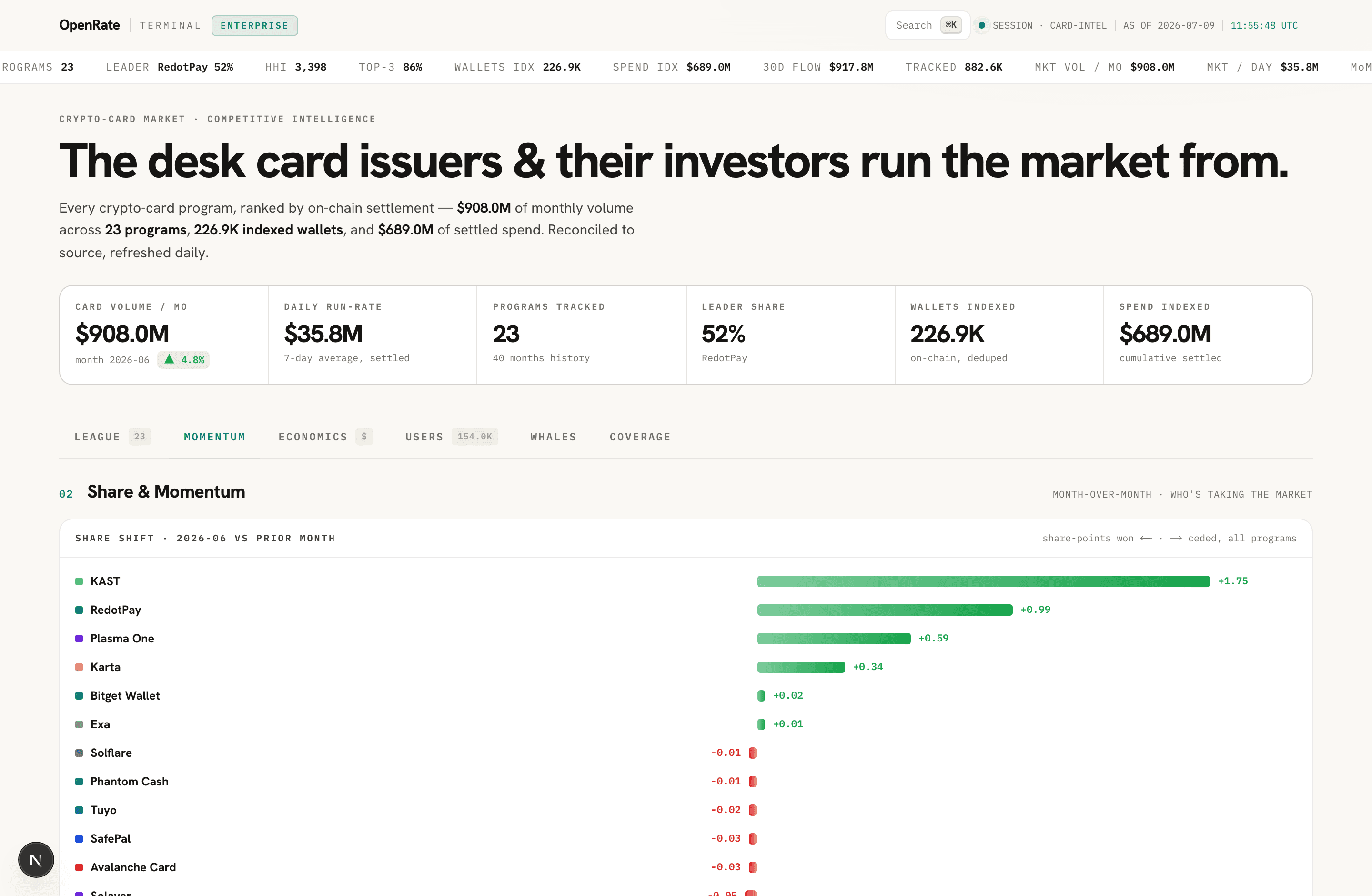Screen dimensions: 1372x896
Task: Click the TERMINAL label in header
Action: pyautogui.click(x=171, y=25)
